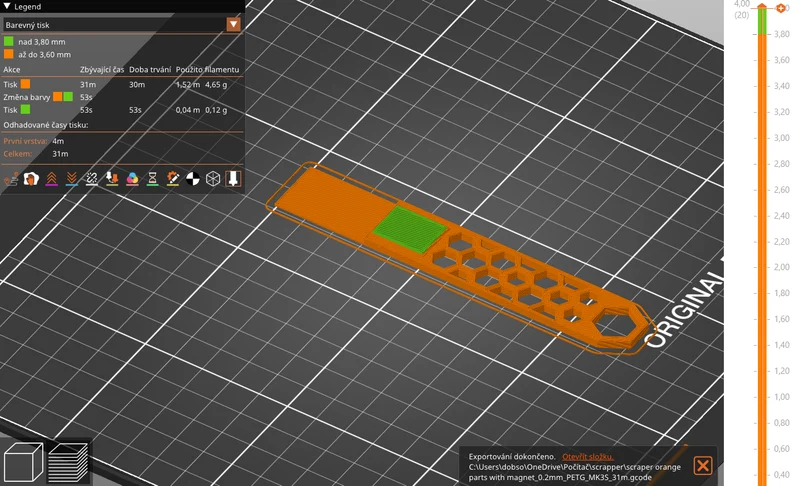This screenshot has height=486, width=800.
Task: Toggle shells visibility (wireframe cube icon)
Action: 213,178
